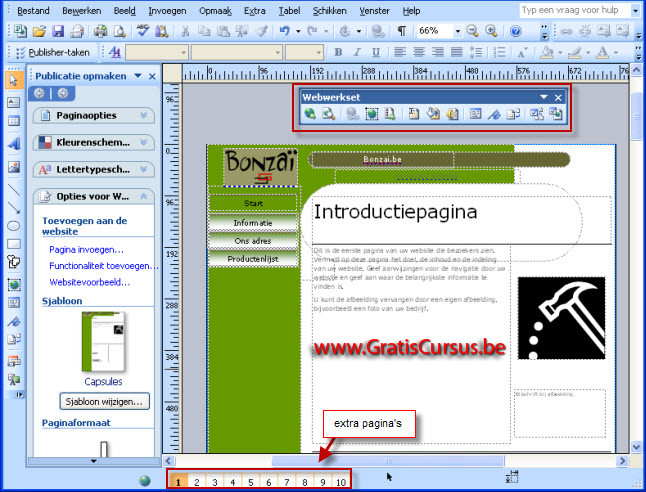Collapse the Opties voor W... section
This screenshot has width=646, height=492.
[x=94, y=197]
